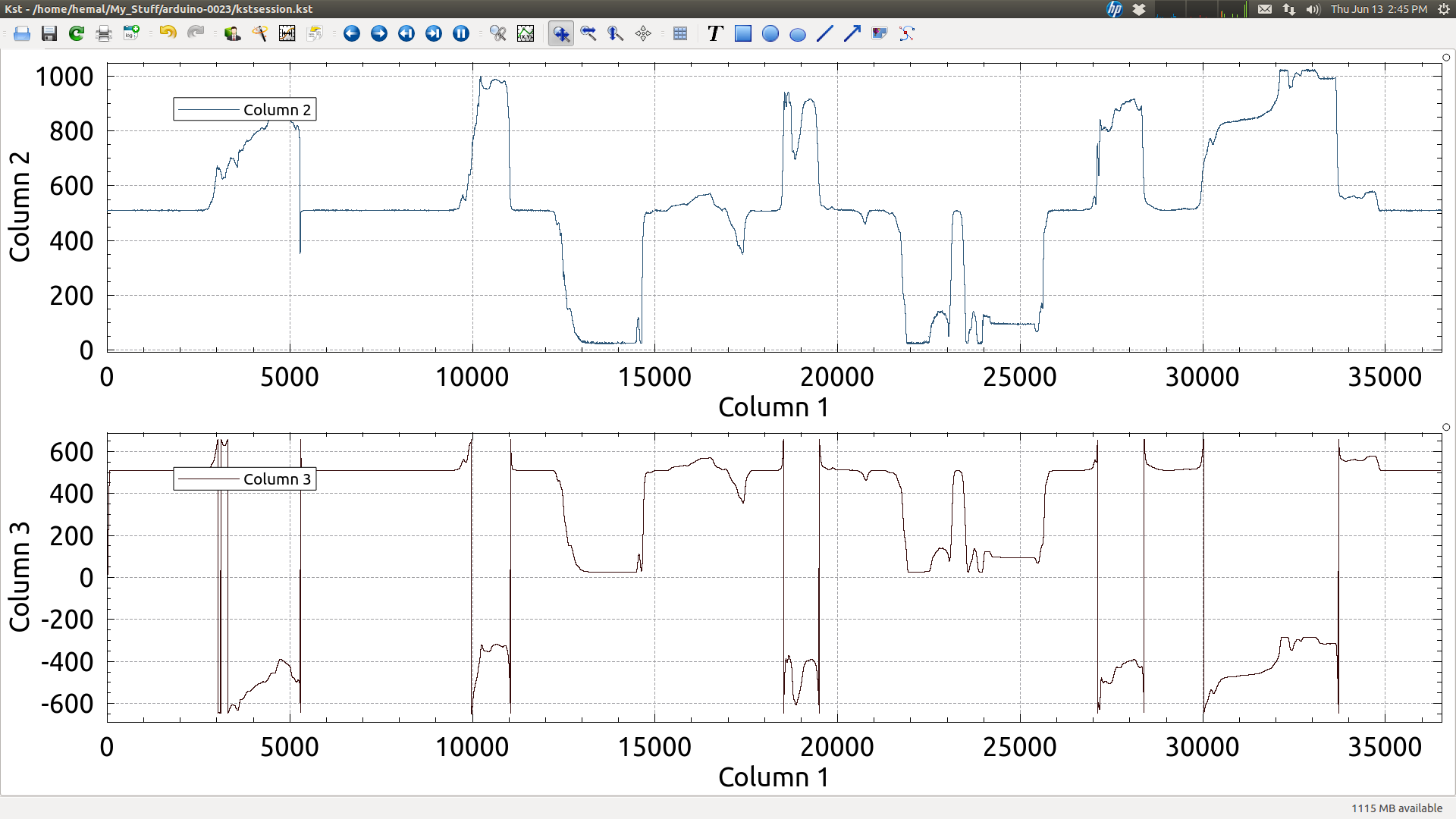Select the Box drawing tool
This screenshot has height=819, width=1456.
pos(743,33)
